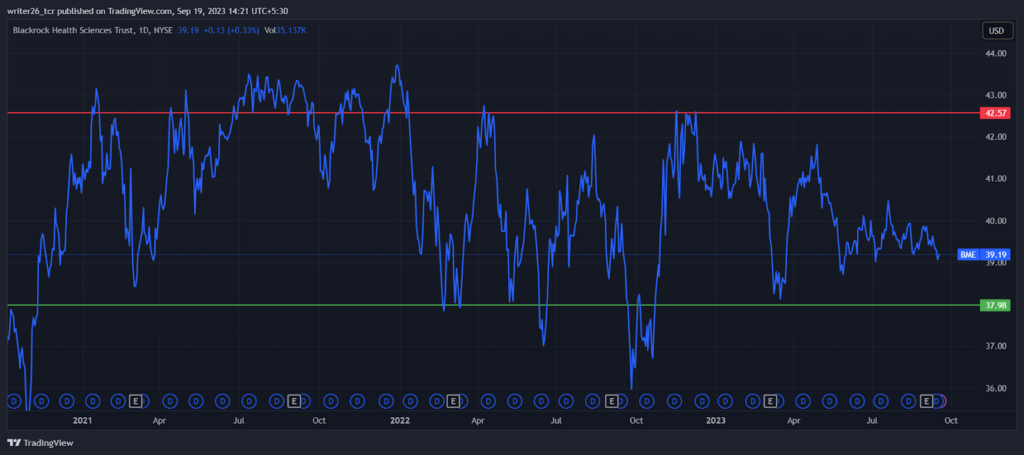Click the publisher line mentioning writer26_tcr

148,10
